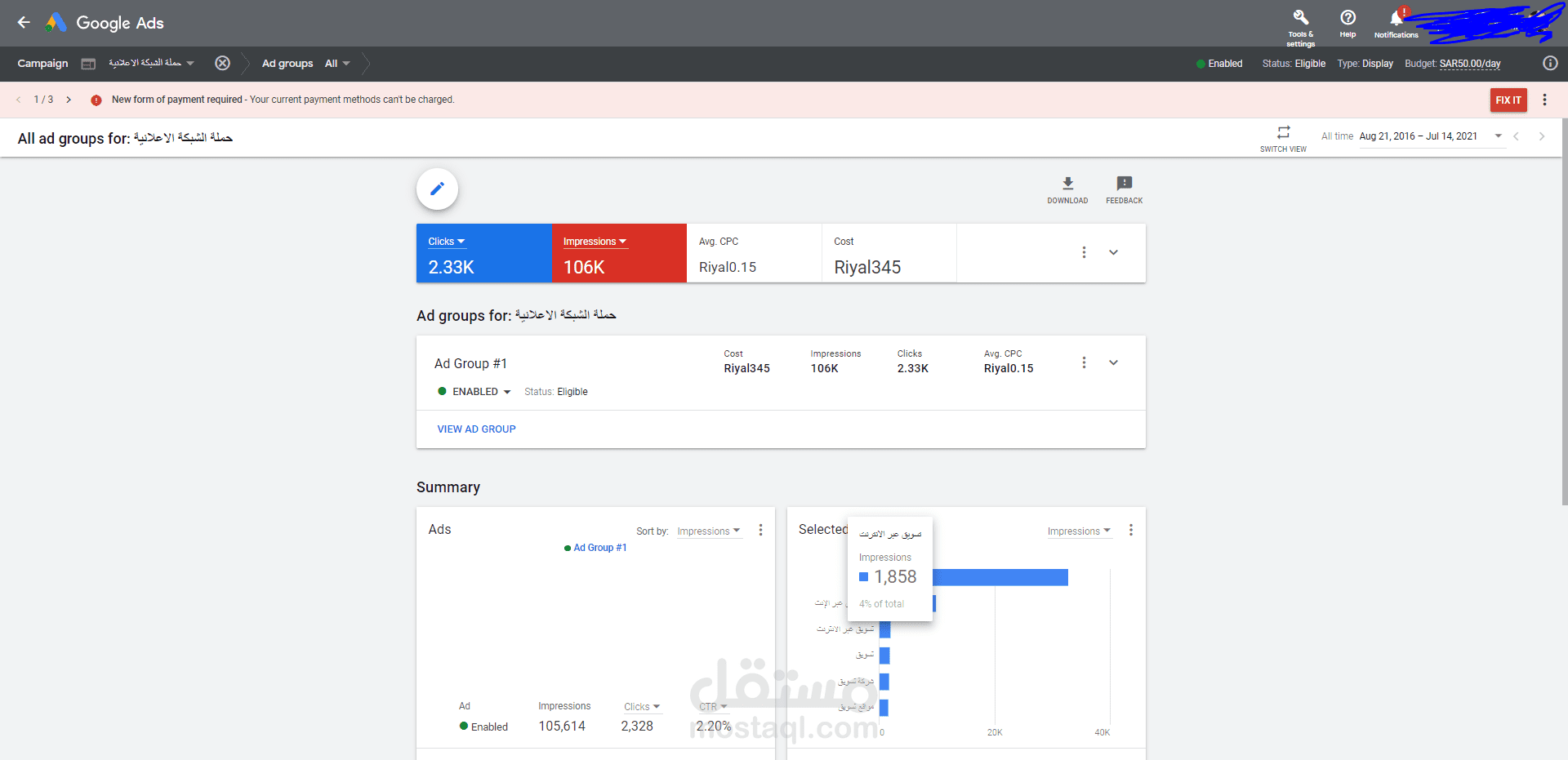The height and width of the screenshot is (760, 1568).
Task: Click the Download icon
Action: pos(1067,184)
